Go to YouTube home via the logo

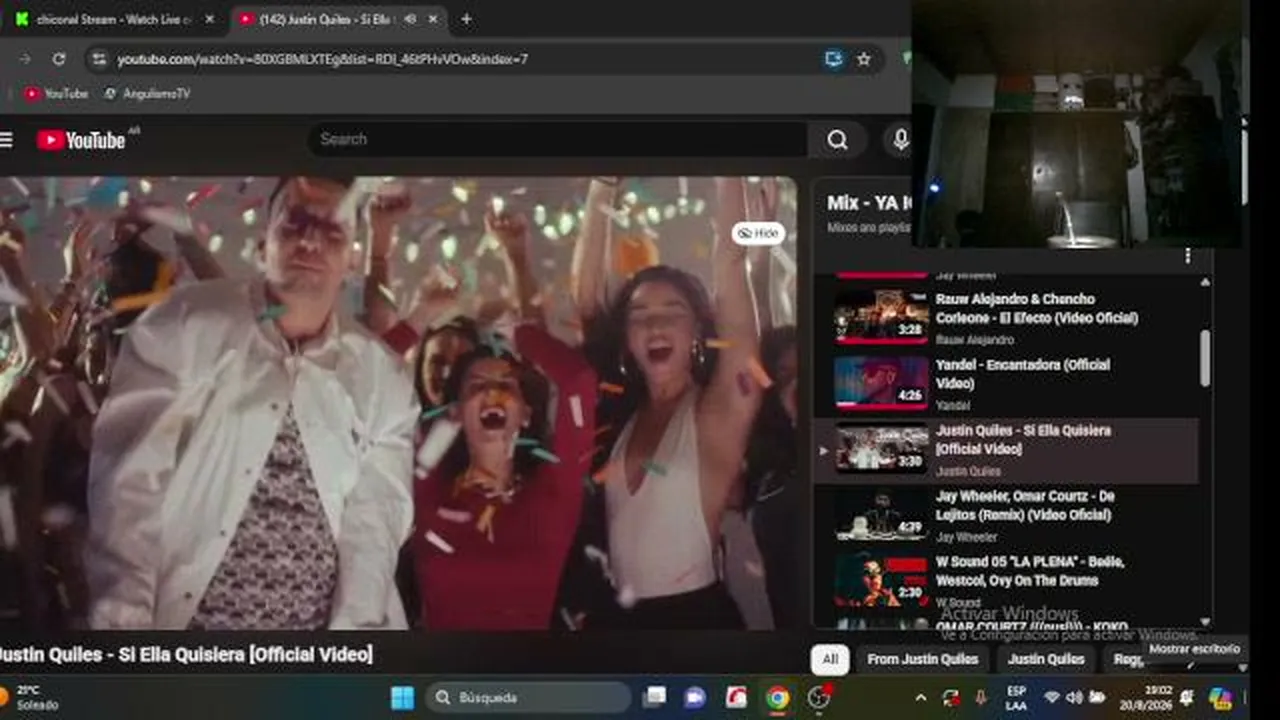81,140
